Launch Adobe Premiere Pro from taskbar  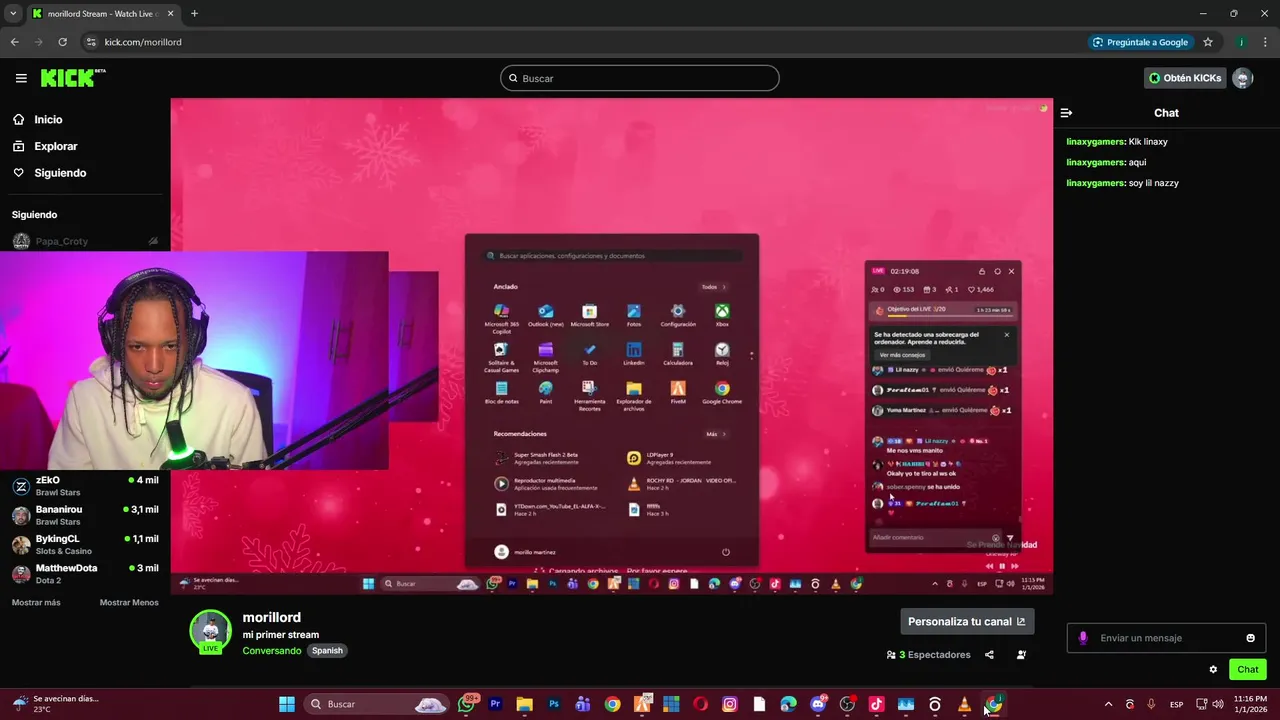tap(495, 704)
